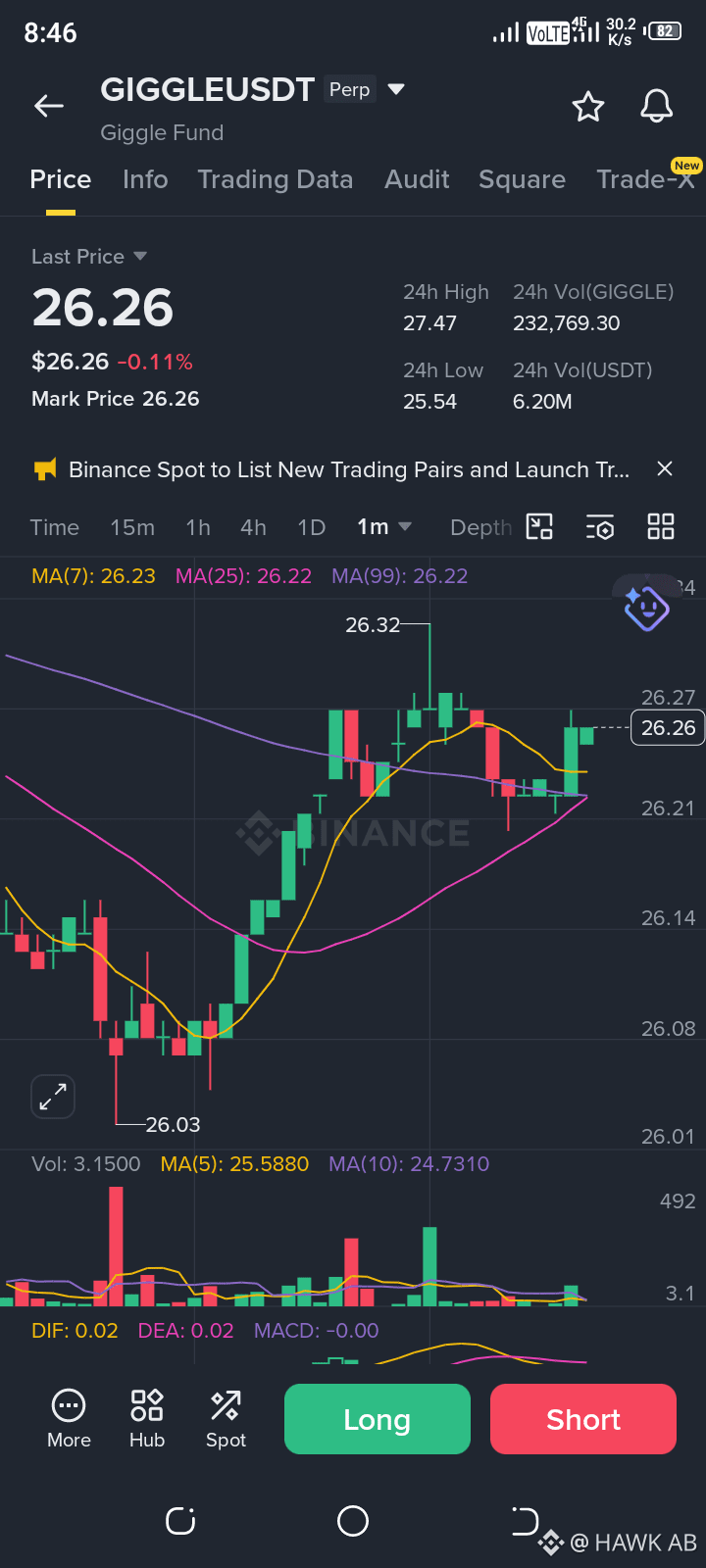The width and height of the screenshot is (706, 1568).
Task: Tap the Android back navigation button
Action: point(526,1521)
